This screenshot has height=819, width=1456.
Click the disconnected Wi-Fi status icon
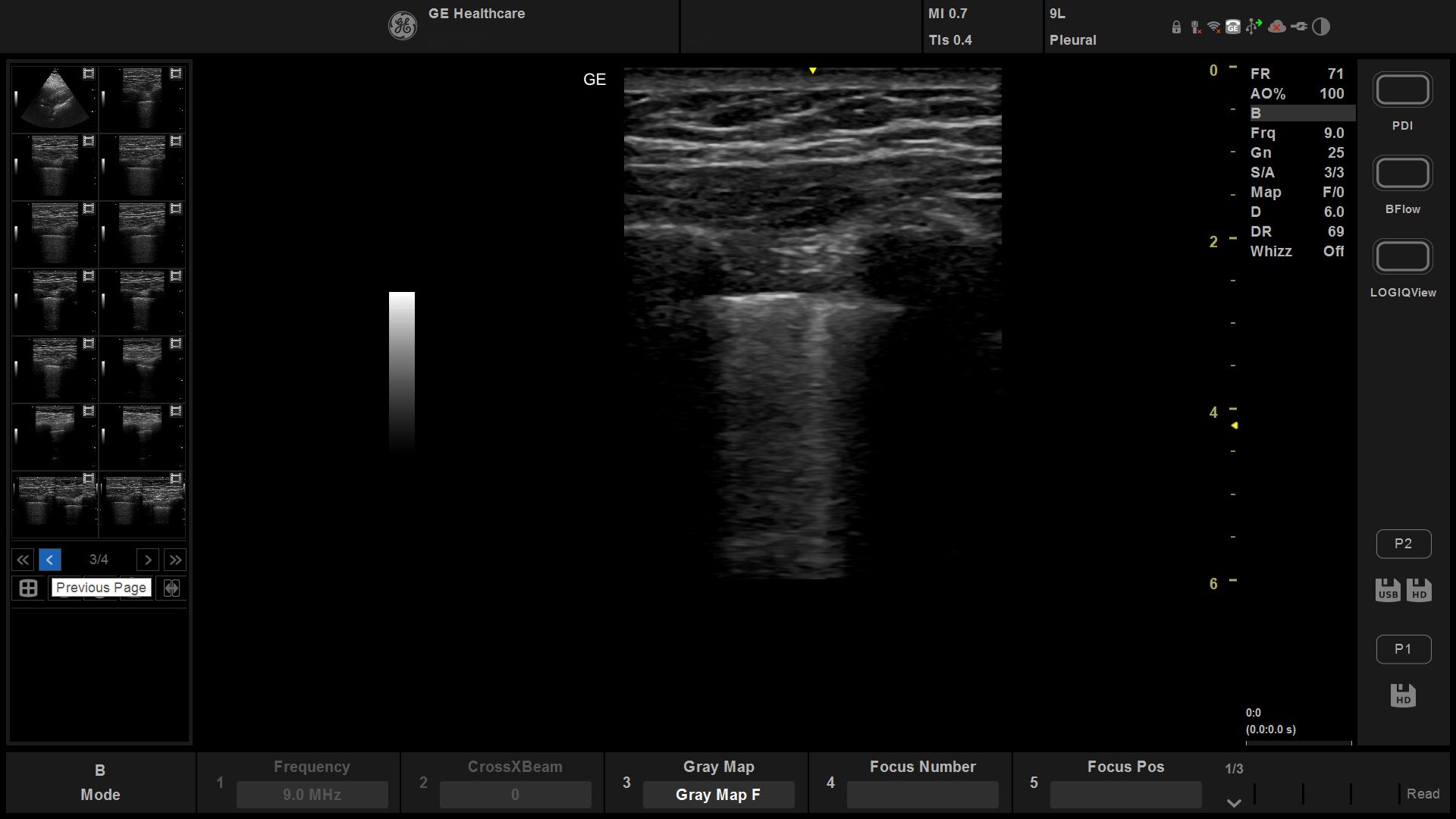[x=1213, y=27]
